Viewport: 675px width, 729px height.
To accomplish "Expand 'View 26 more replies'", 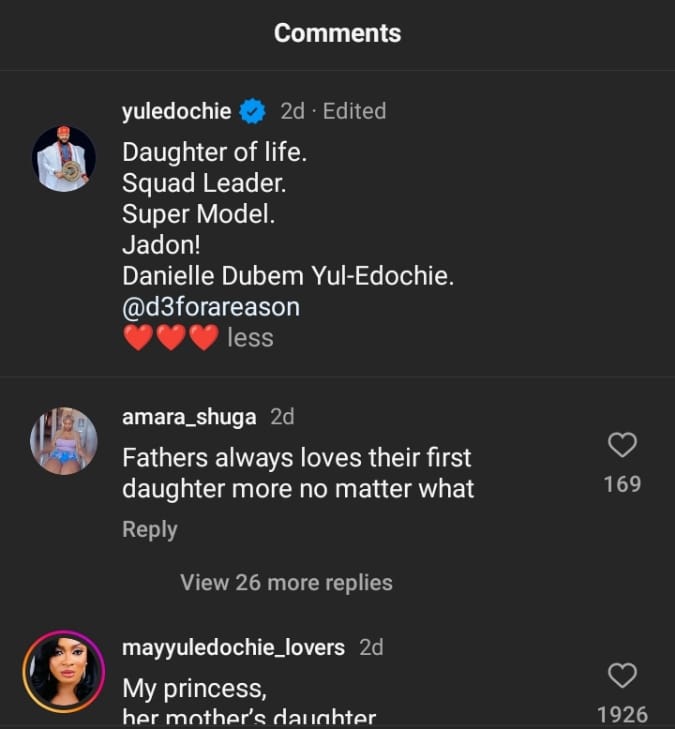I will [x=286, y=582].
